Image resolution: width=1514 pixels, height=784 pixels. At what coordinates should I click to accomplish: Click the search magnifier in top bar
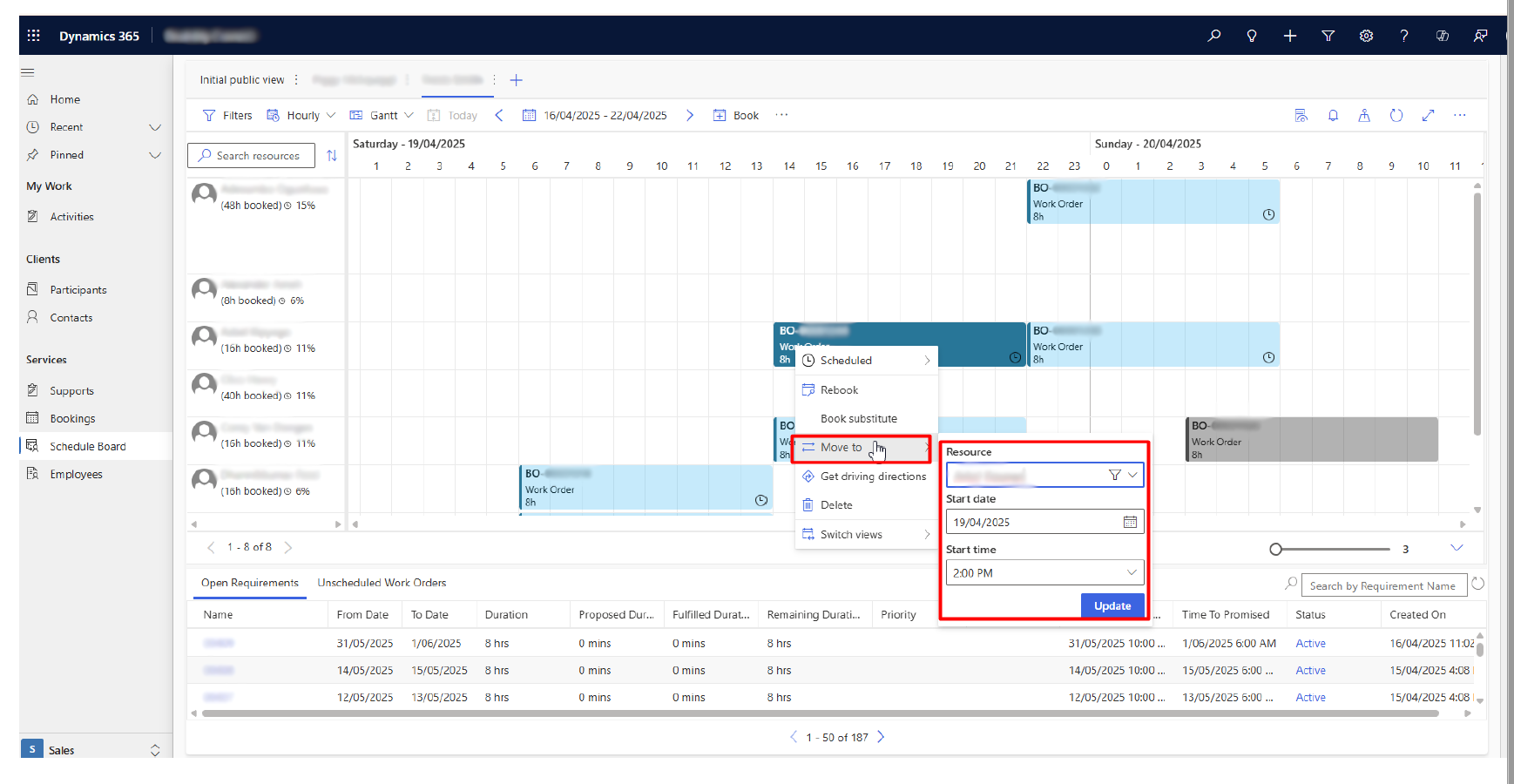click(x=1213, y=36)
